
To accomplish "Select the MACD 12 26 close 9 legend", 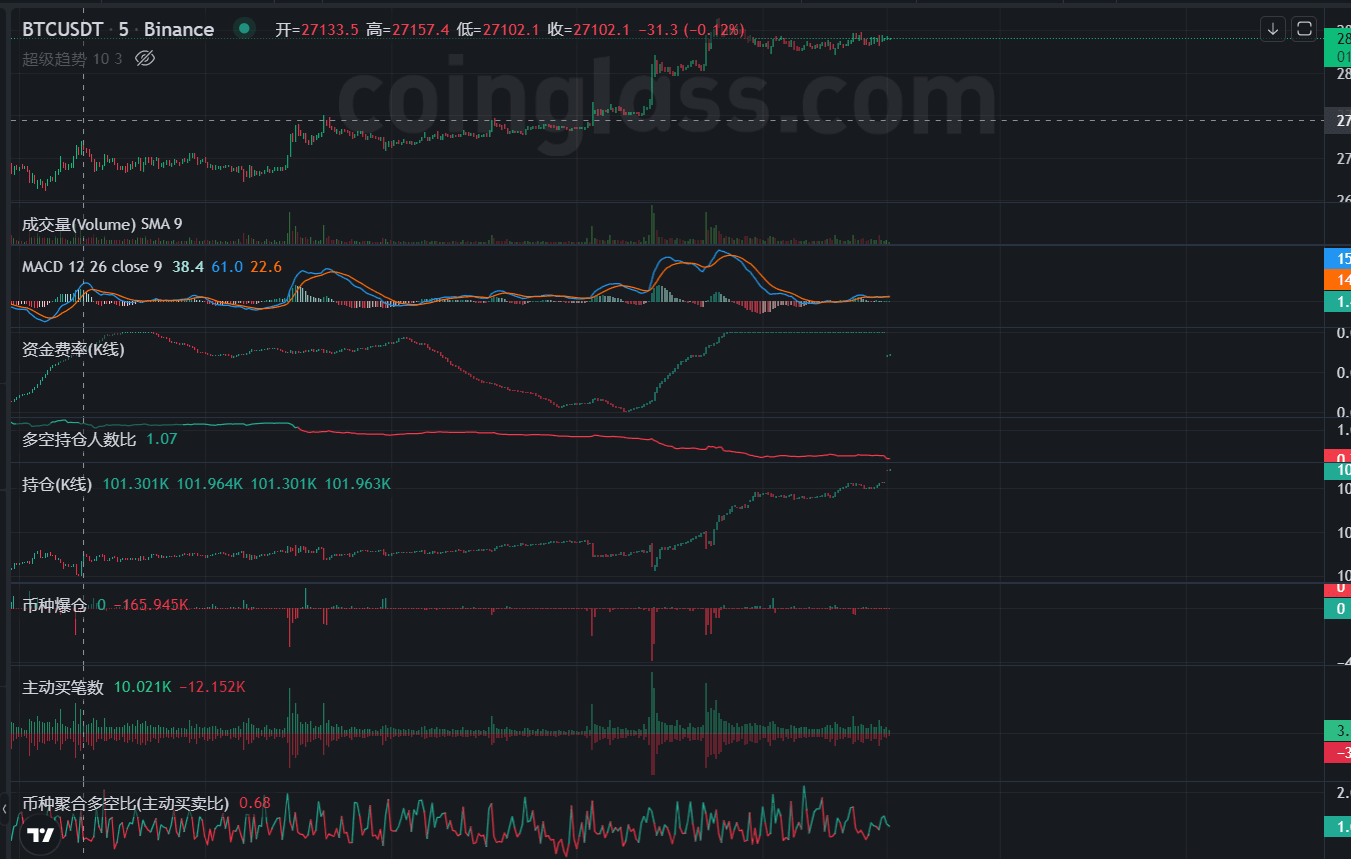I will coord(92,267).
